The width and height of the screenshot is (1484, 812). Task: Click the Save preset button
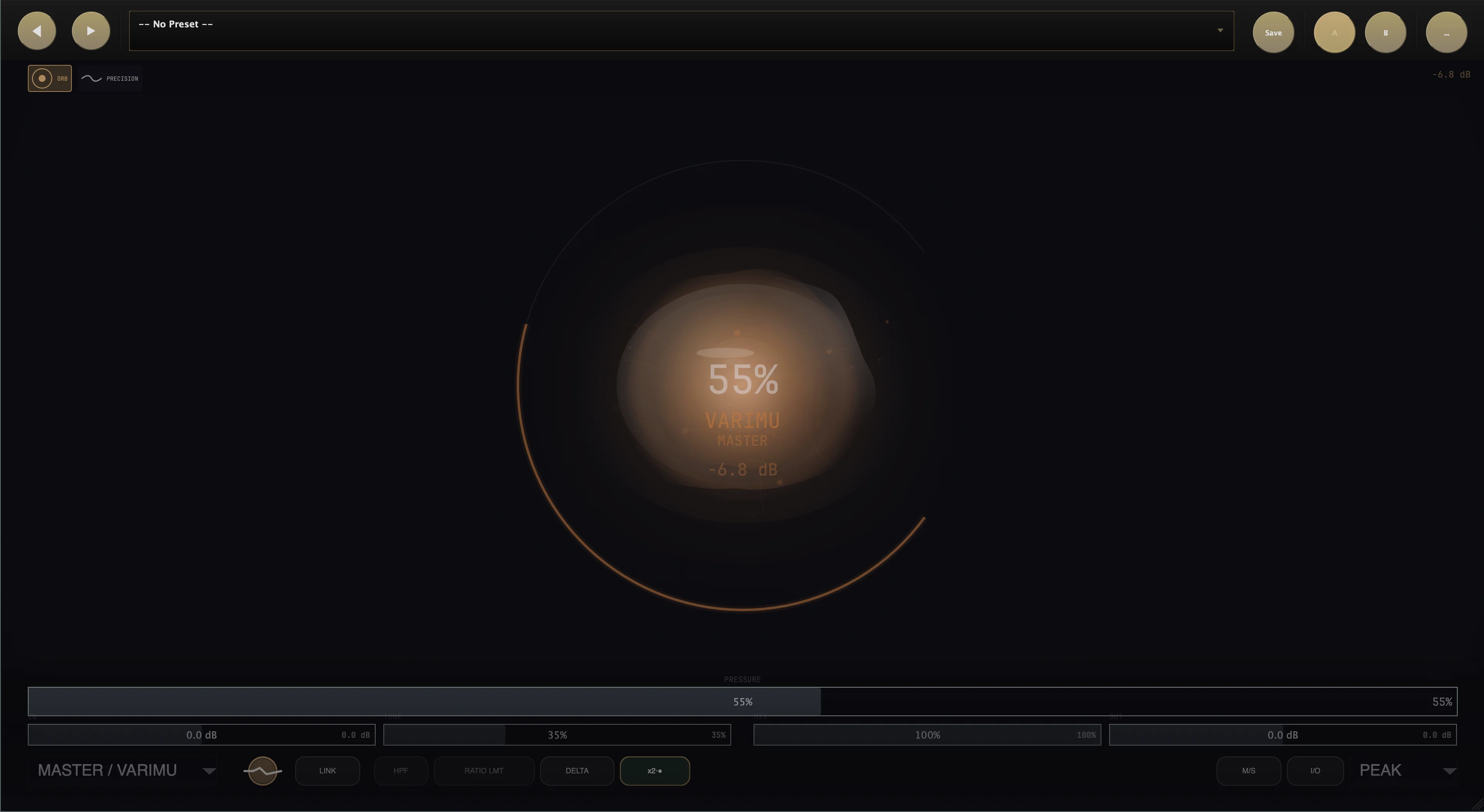click(x=1273, y=32)
